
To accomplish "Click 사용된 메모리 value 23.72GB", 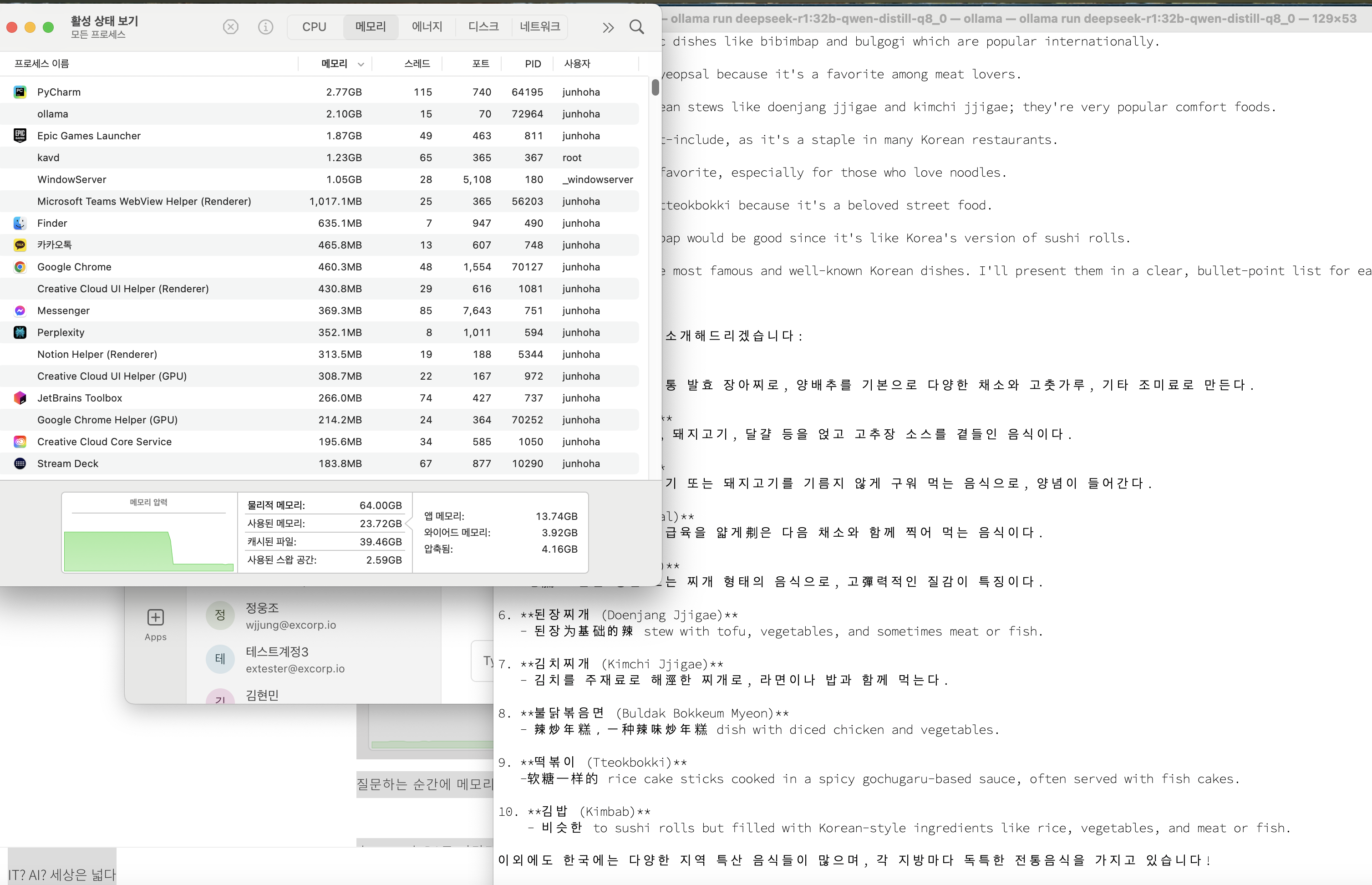I will pyautogui.click(x=381, y=524).
